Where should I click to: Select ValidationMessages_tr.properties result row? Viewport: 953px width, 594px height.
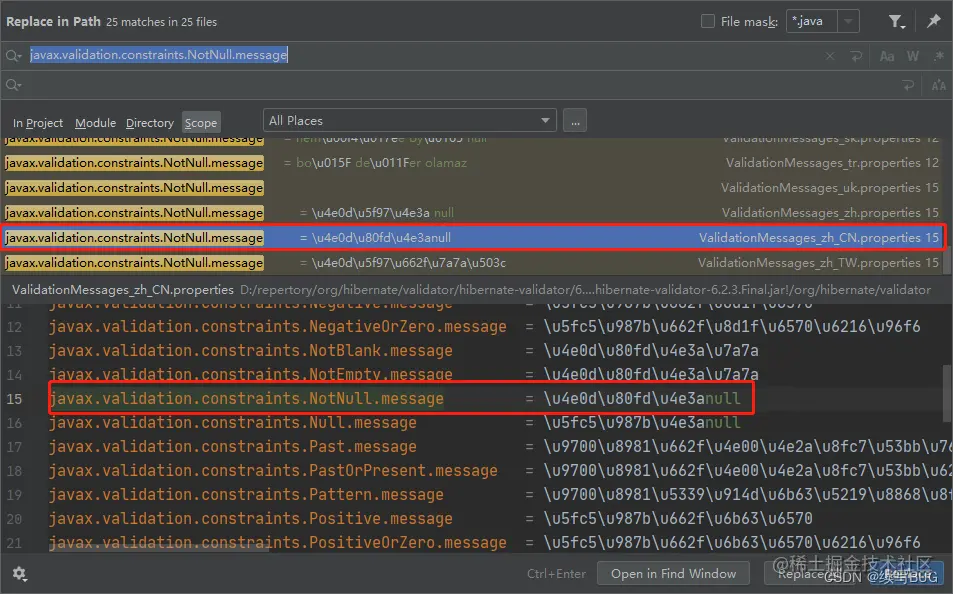click(x=472, y=163)
